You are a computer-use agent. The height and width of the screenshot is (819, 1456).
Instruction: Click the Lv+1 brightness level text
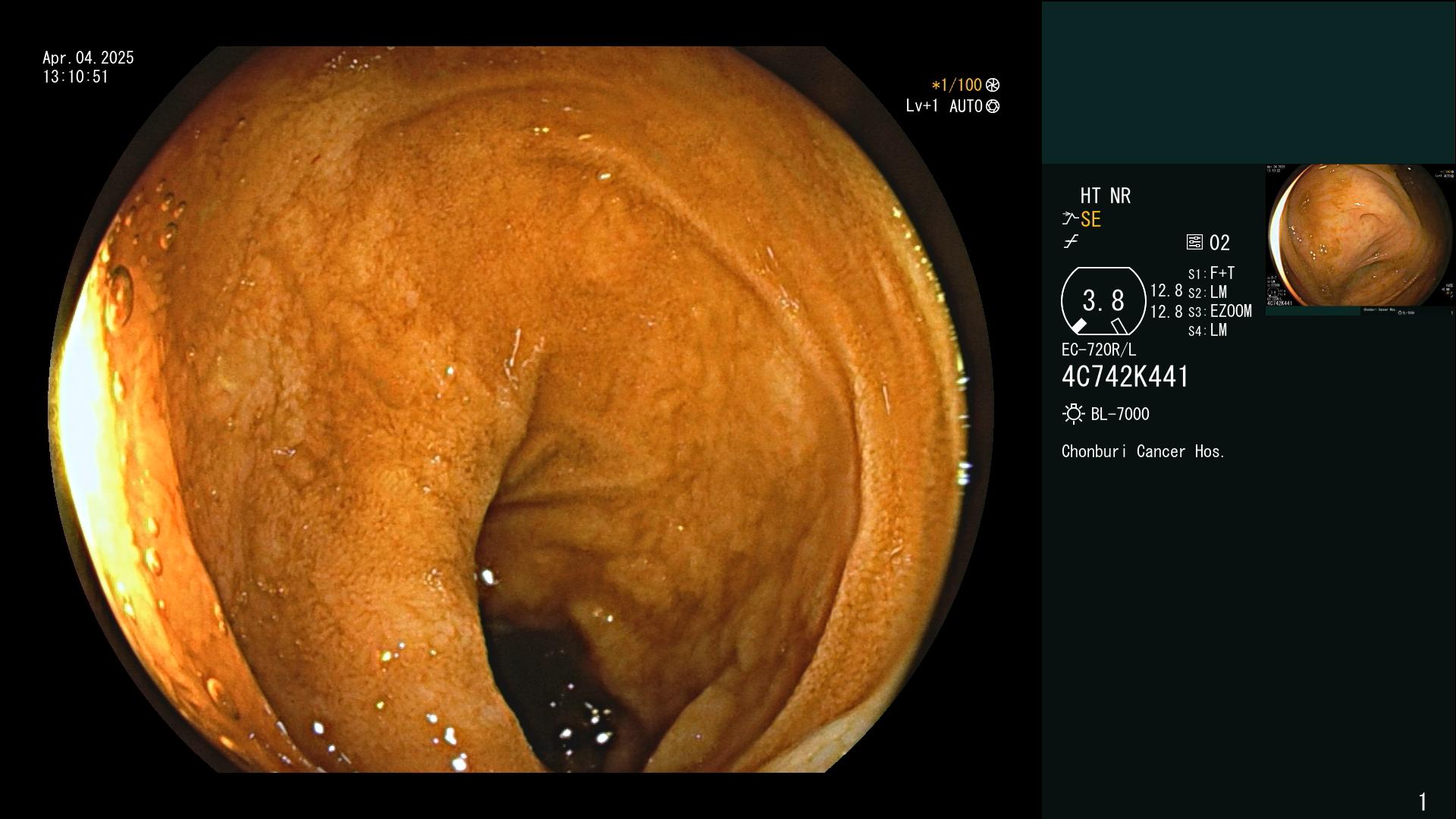[922, 106]
